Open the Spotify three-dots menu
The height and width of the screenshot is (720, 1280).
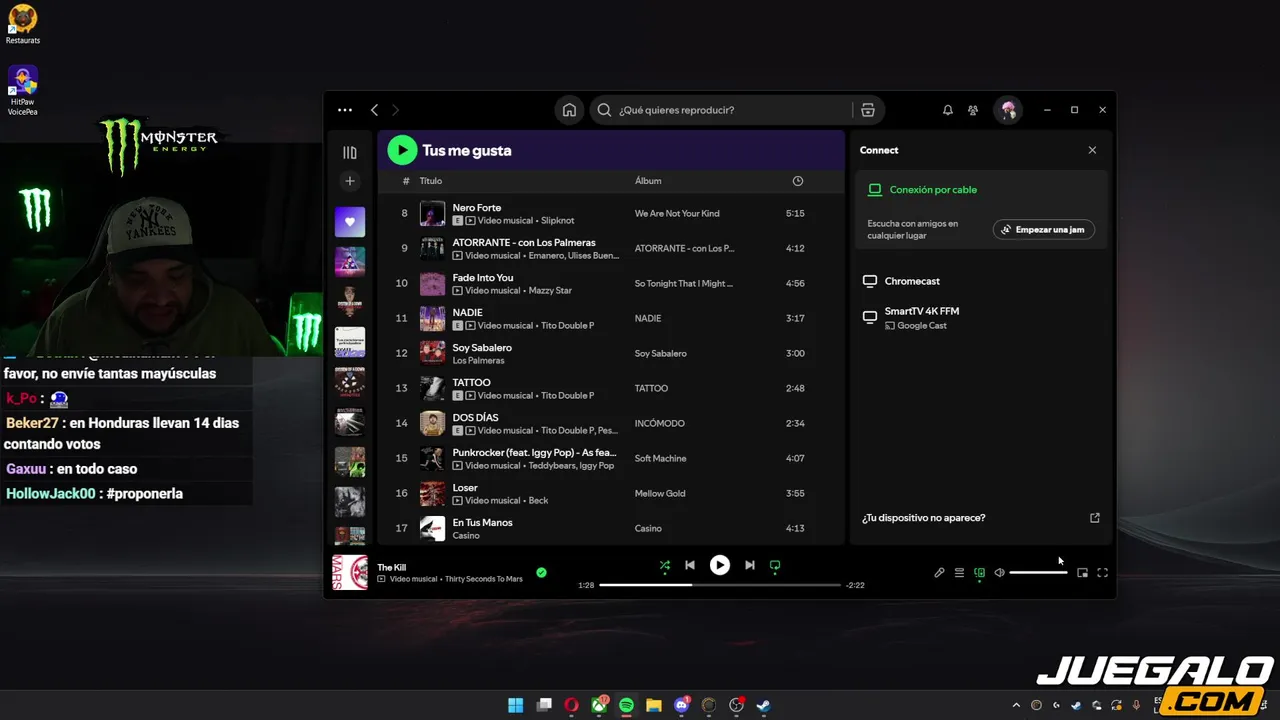[345, 110]
